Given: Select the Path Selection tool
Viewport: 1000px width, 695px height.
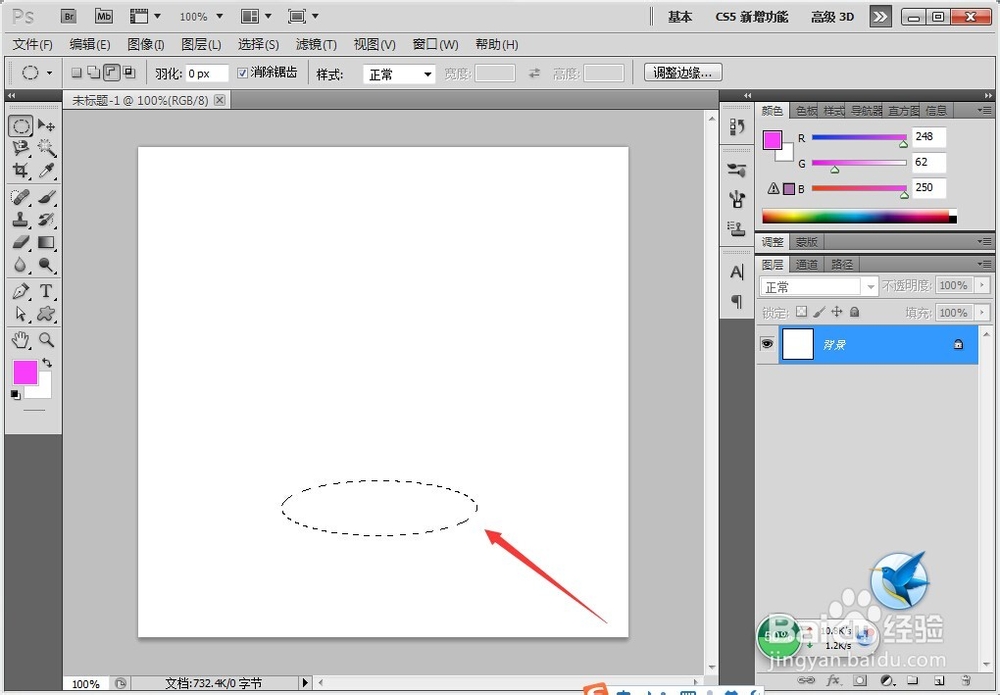Looking at the screenshot, I should pyautogui.click(x=20, y=314).
